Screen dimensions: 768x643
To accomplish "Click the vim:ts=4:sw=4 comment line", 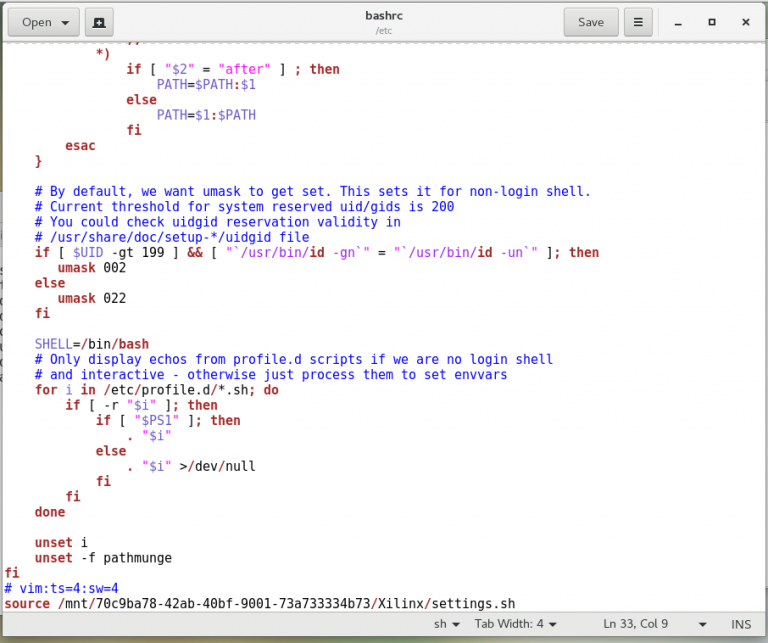I will (x=62, y=588).
